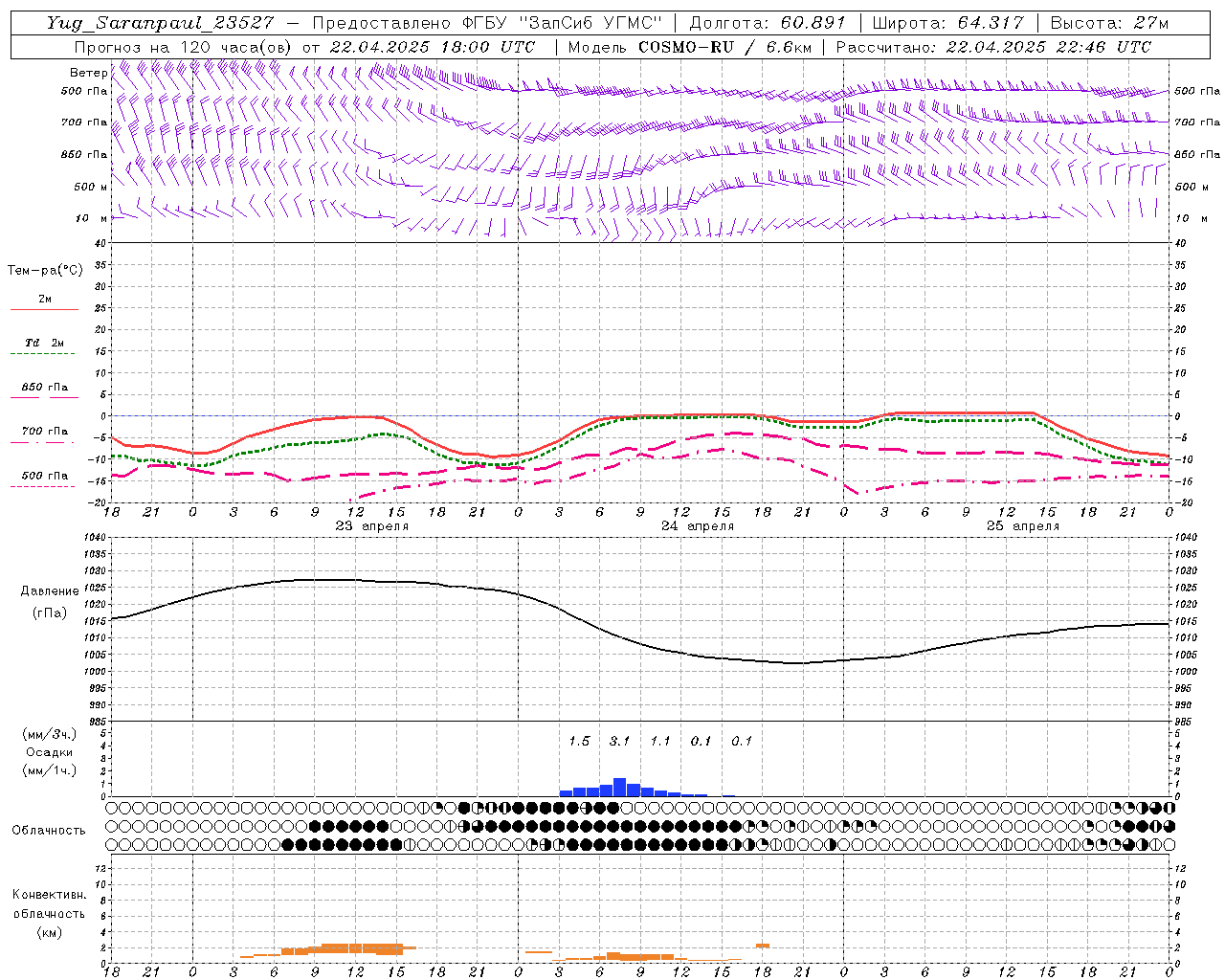
Task: Select the Давление pressure label
Action: pyautogui.click(x=50, y=591)
